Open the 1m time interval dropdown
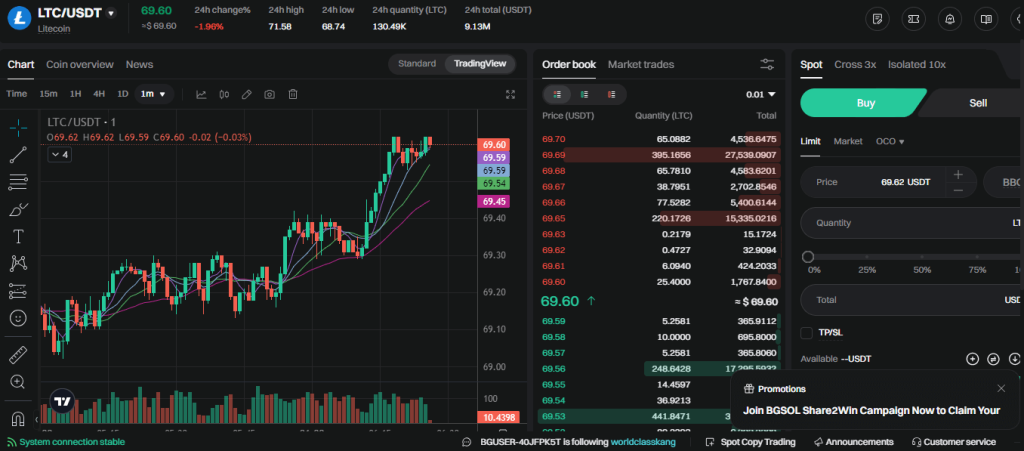 154,94
